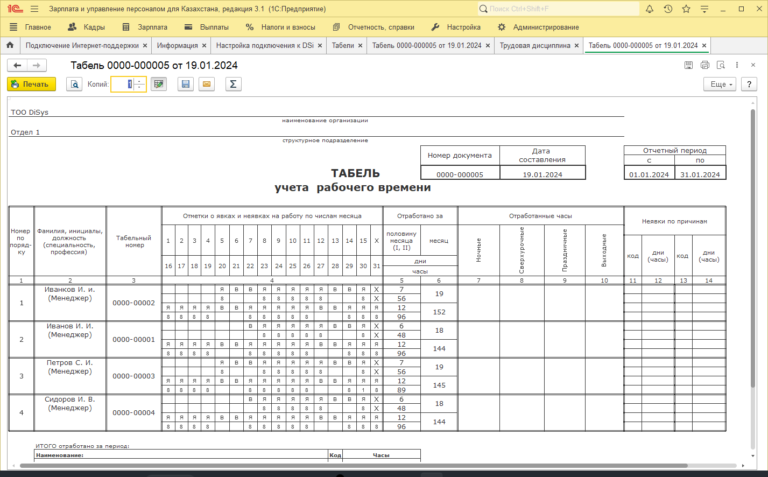Click the navigate back arrow
The image size is (768, 477).
pos(16,65)
